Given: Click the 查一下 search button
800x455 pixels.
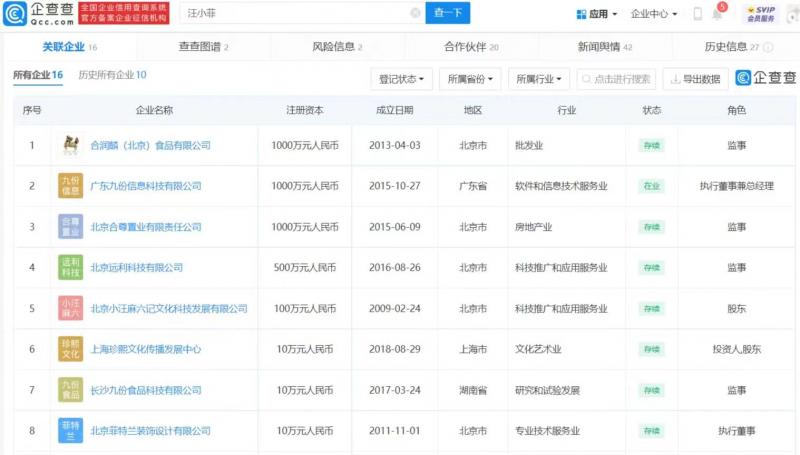Looking at the screenshot, I should point(448,13).
